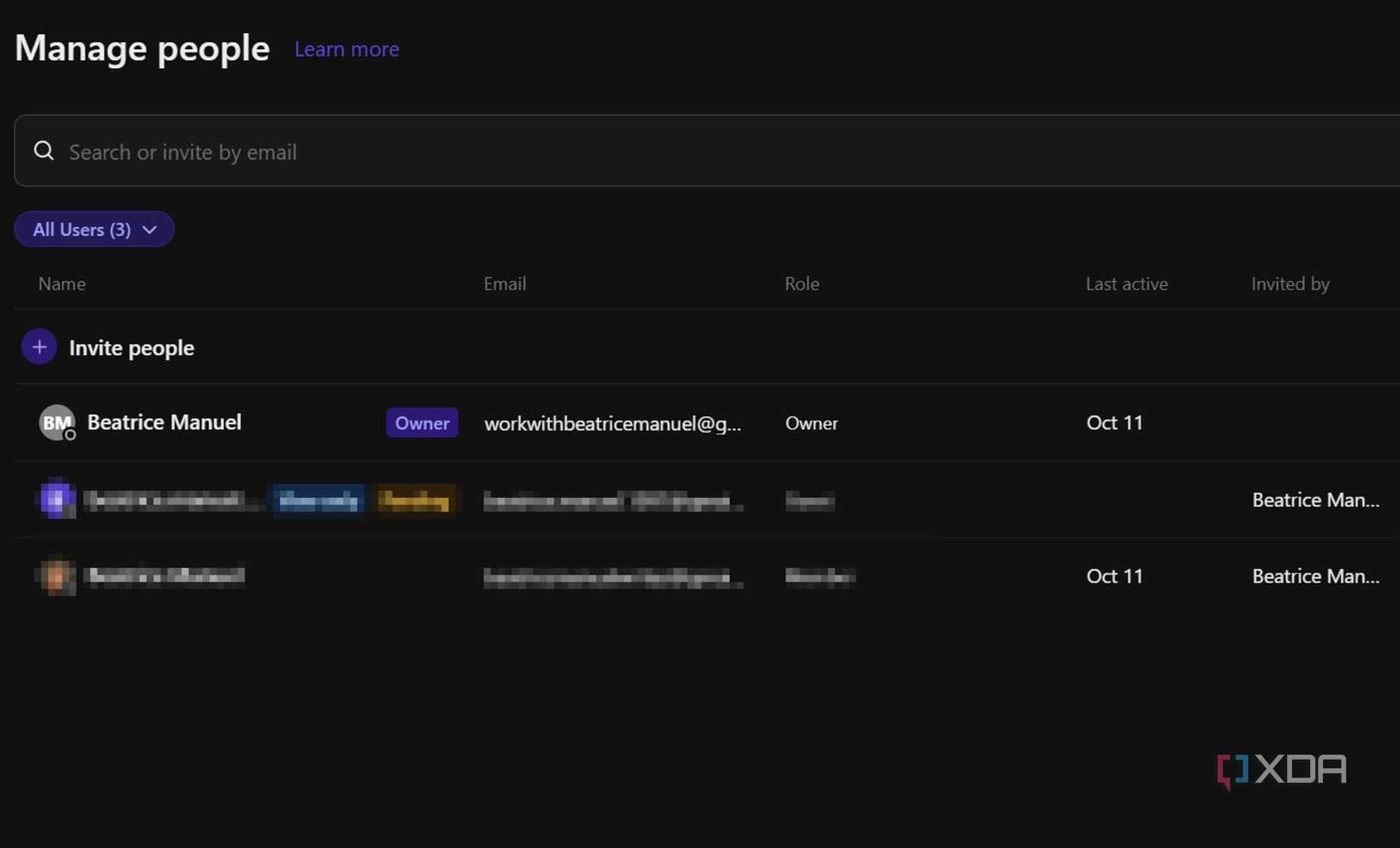
Task: Click the blurred blue tag in the pending user row
Action: click(x=318, y=500)
